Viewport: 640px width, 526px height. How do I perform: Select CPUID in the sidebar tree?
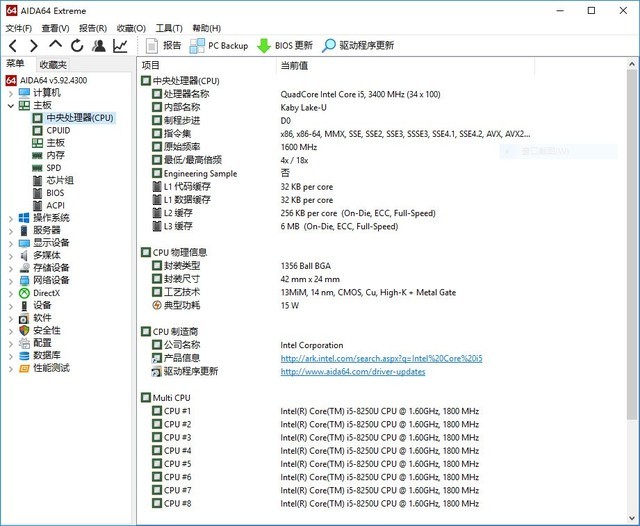58,130
